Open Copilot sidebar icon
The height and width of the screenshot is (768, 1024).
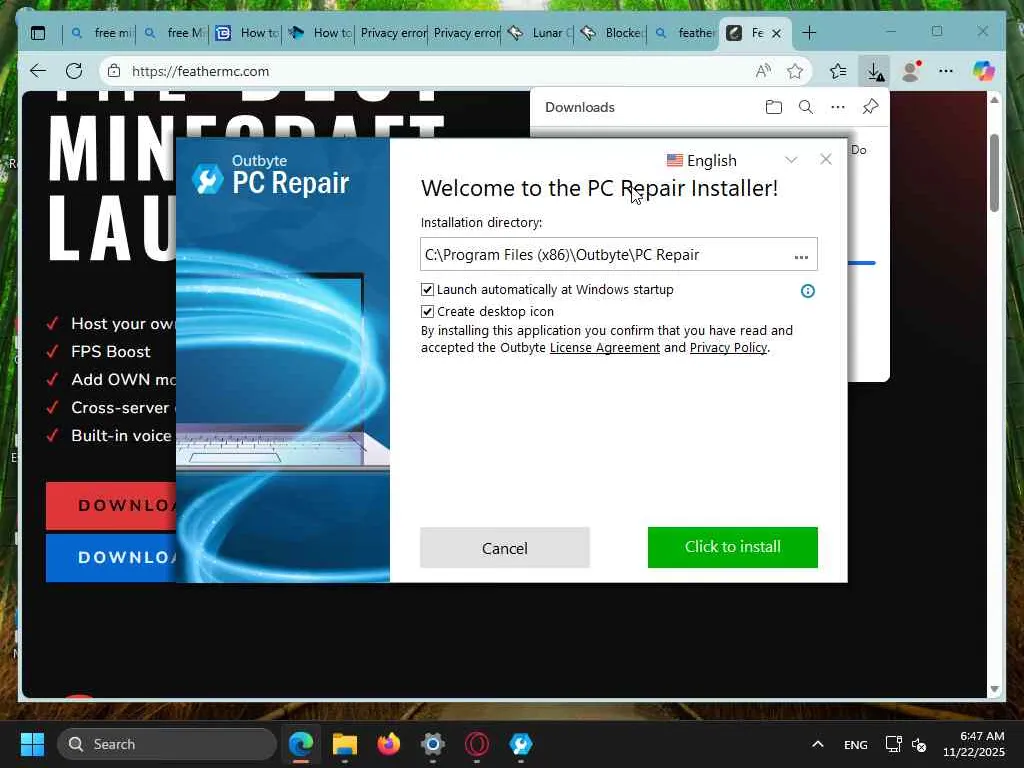tap(984, 71)
